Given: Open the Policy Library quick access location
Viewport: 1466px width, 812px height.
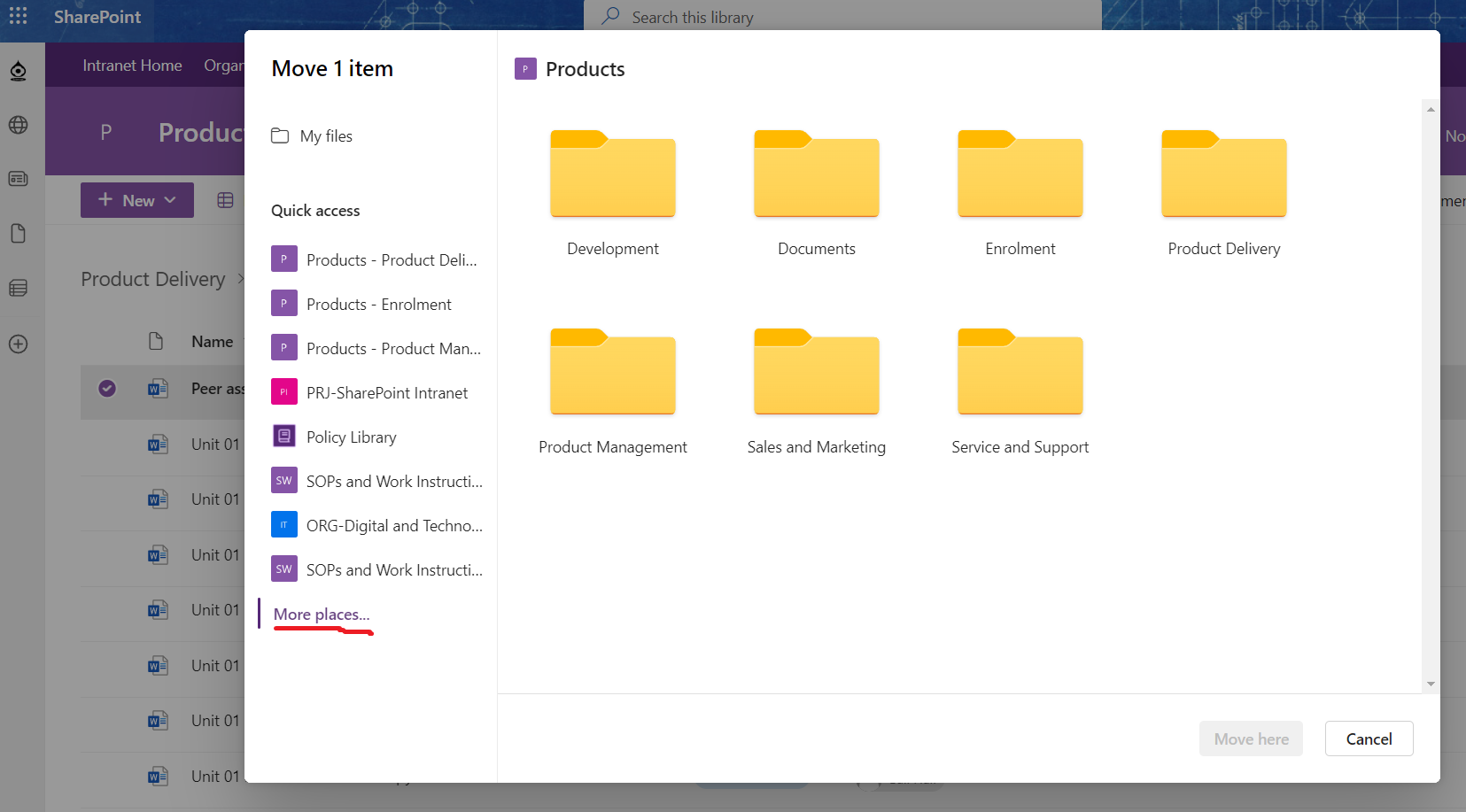Looking at the screenshot, I should coord(351,437).
